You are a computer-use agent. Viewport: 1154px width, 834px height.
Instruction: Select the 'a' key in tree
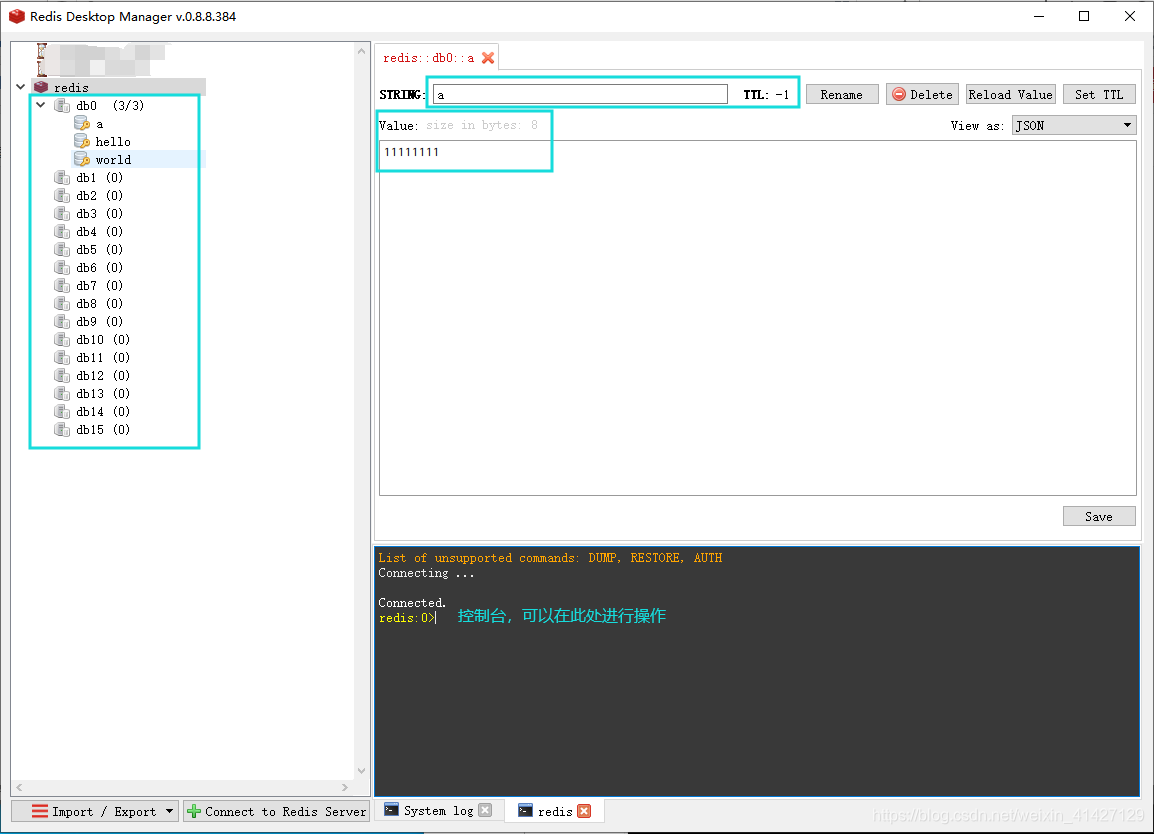(x=99, y=124)
